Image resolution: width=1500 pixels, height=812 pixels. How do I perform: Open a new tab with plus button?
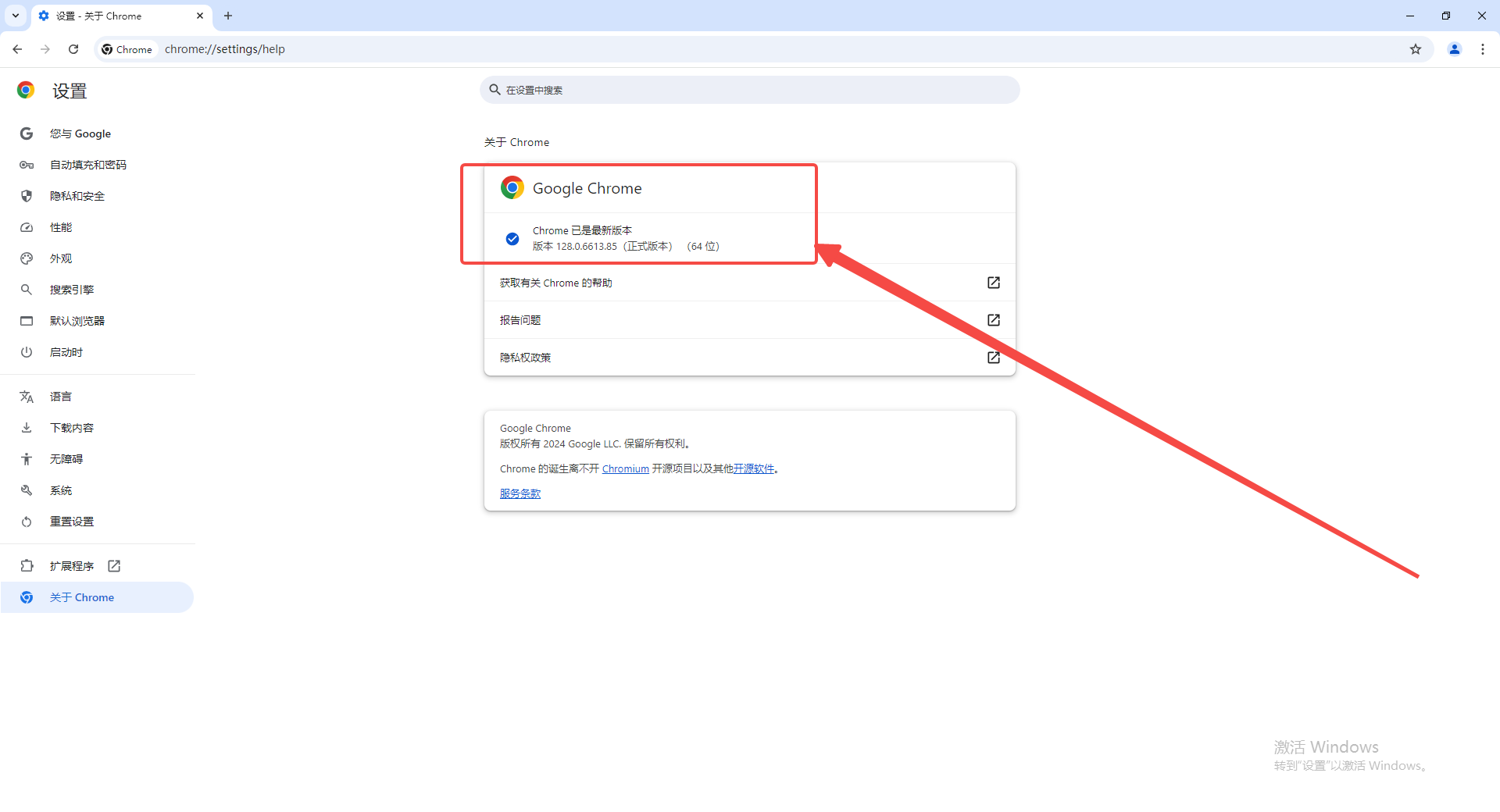pos(228,16)
